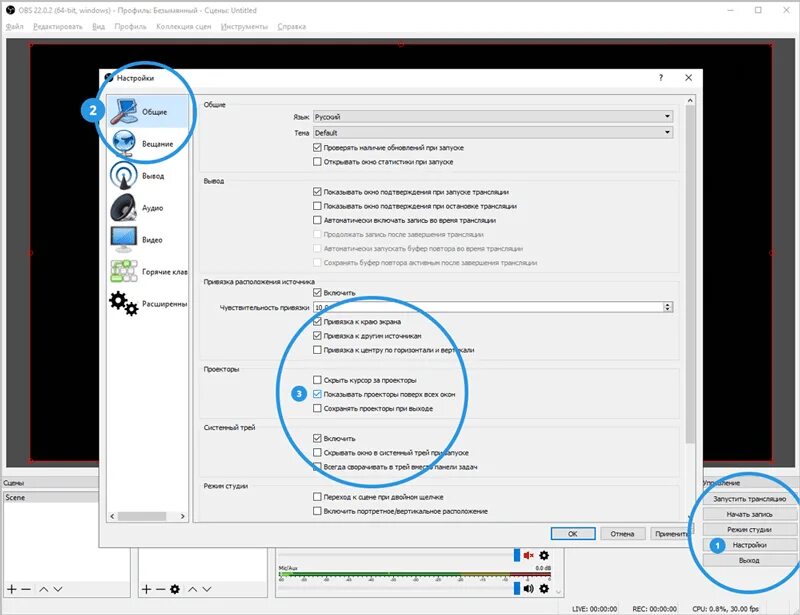
Task: Click Запустить трансляцию in the main window
Action: click(749, 499)
